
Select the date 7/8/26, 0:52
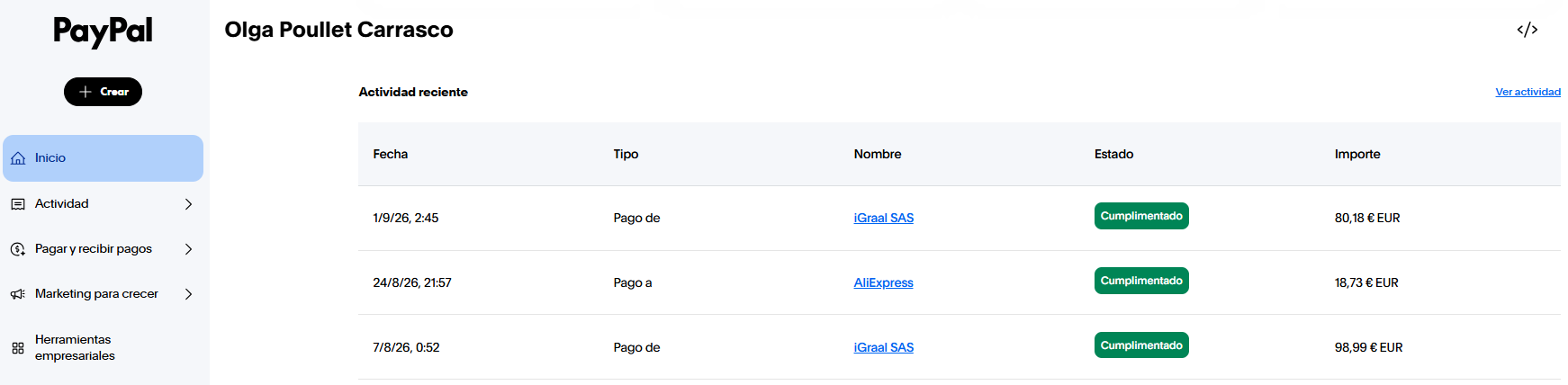point(406,347)
